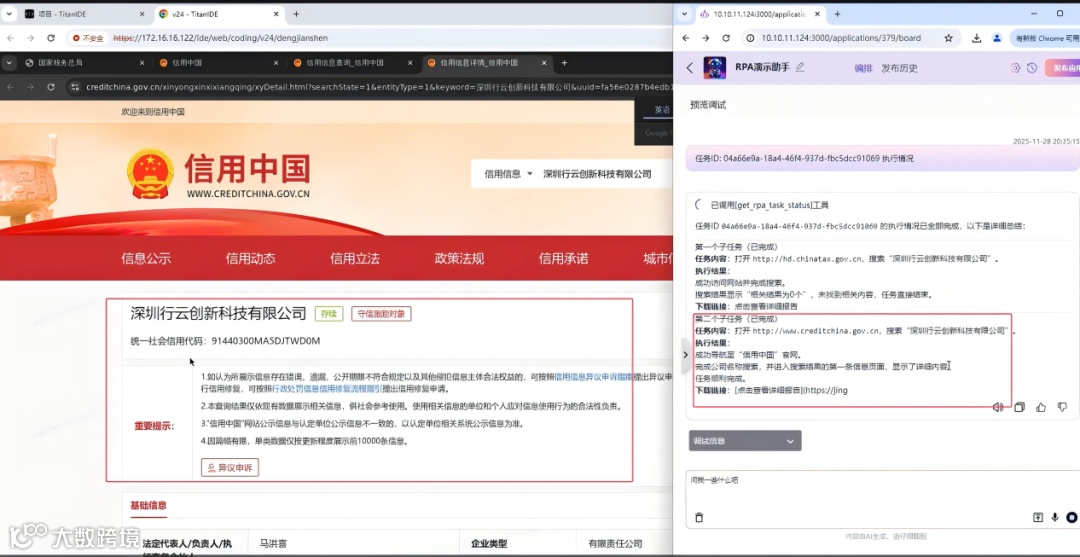Click the 异议申诉 button

[230, 468]
